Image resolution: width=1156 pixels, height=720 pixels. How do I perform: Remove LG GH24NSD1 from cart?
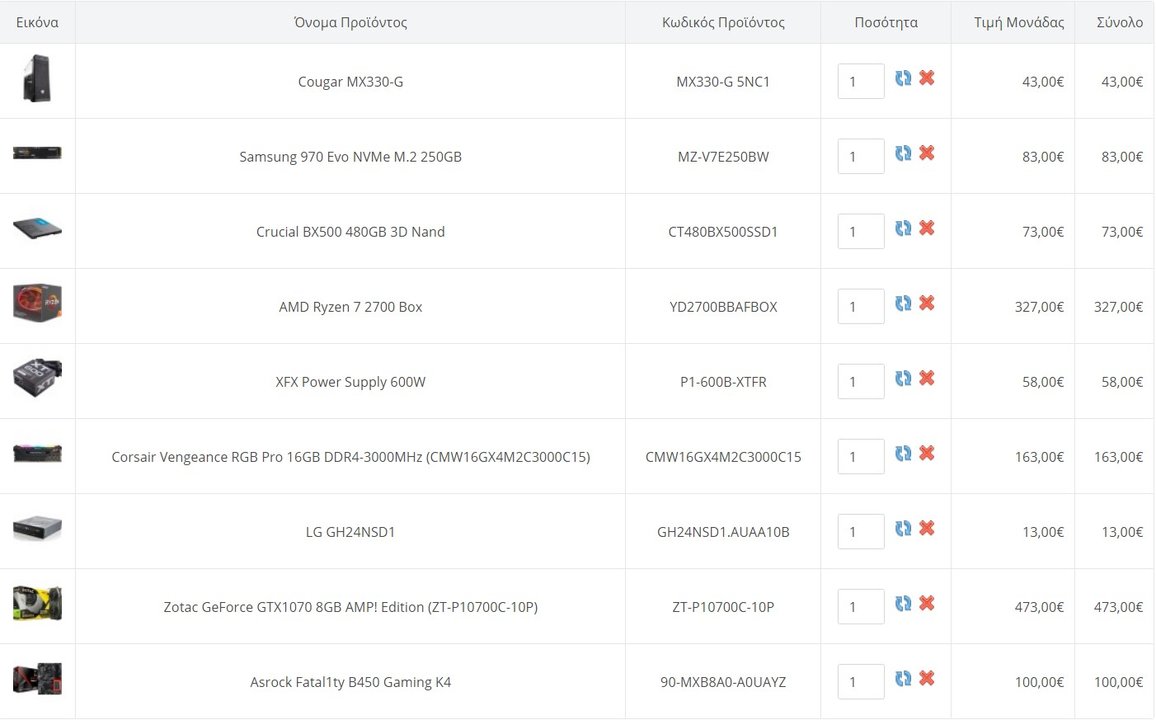(x=927, y=528)
